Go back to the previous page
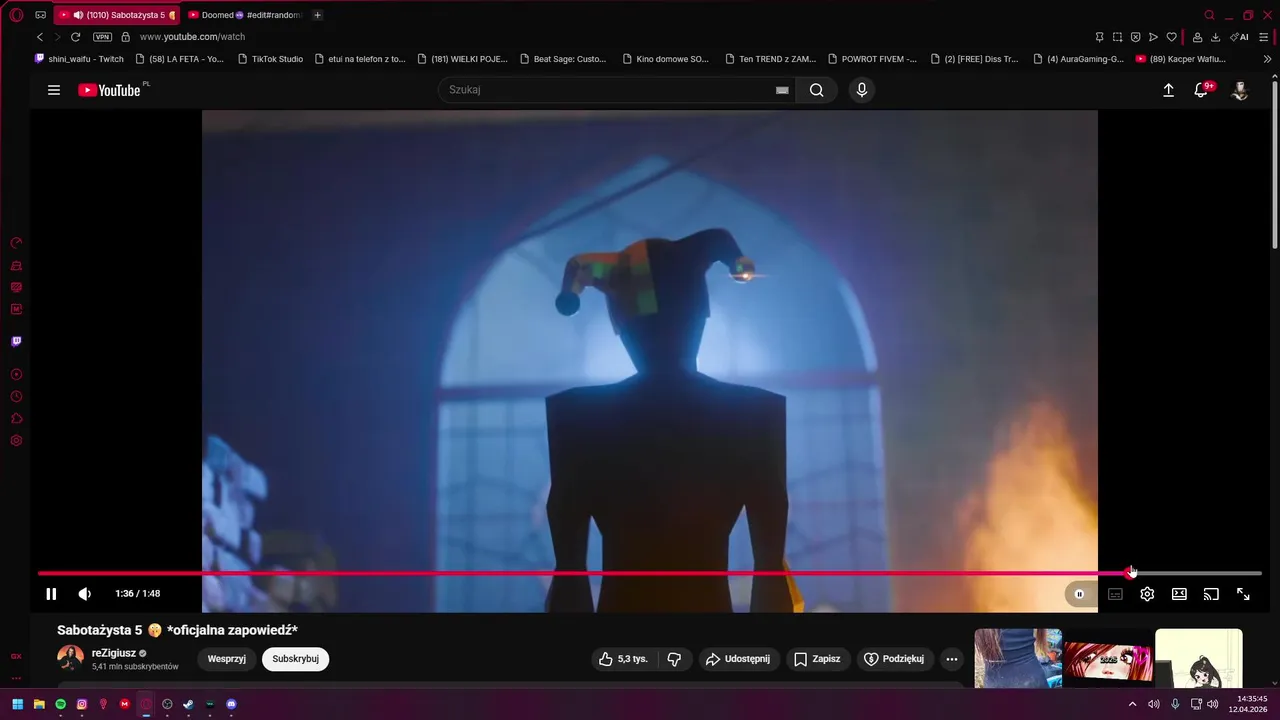The image size is (1280, 720). tap(40, 37)
